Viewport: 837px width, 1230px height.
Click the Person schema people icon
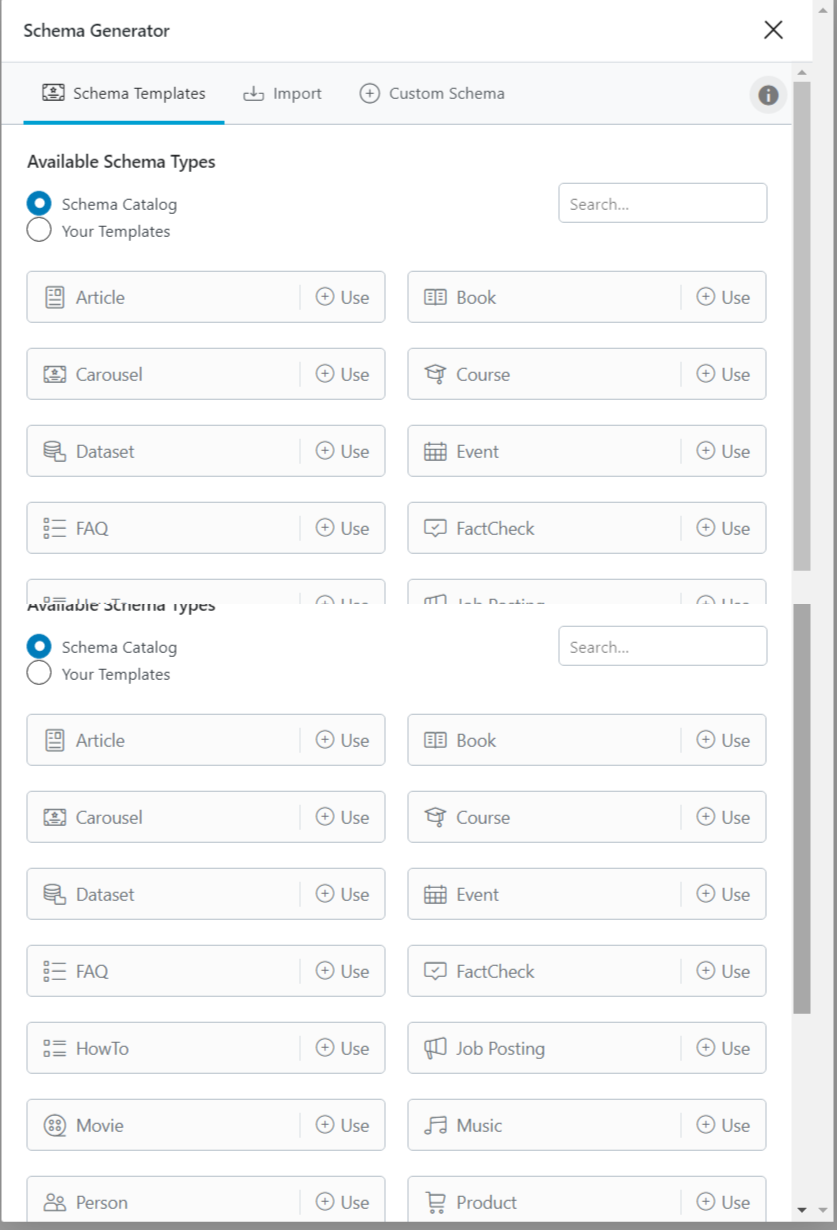(55, 1202)
